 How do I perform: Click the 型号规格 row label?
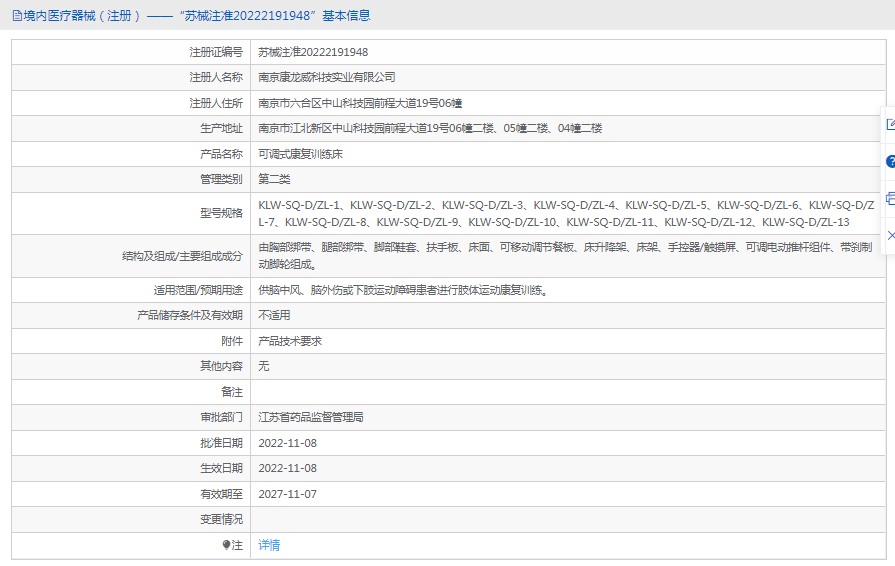[x=221, y=213]
